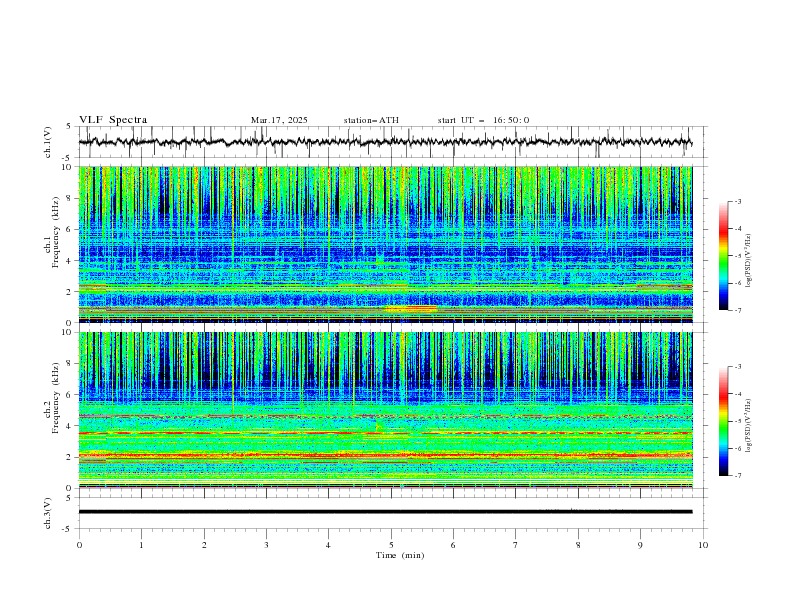Image resolution: width=792 pixels, height=612 pixels.
Task: Click the "ch.1(V)" waveform axis label
Action: 48,142
